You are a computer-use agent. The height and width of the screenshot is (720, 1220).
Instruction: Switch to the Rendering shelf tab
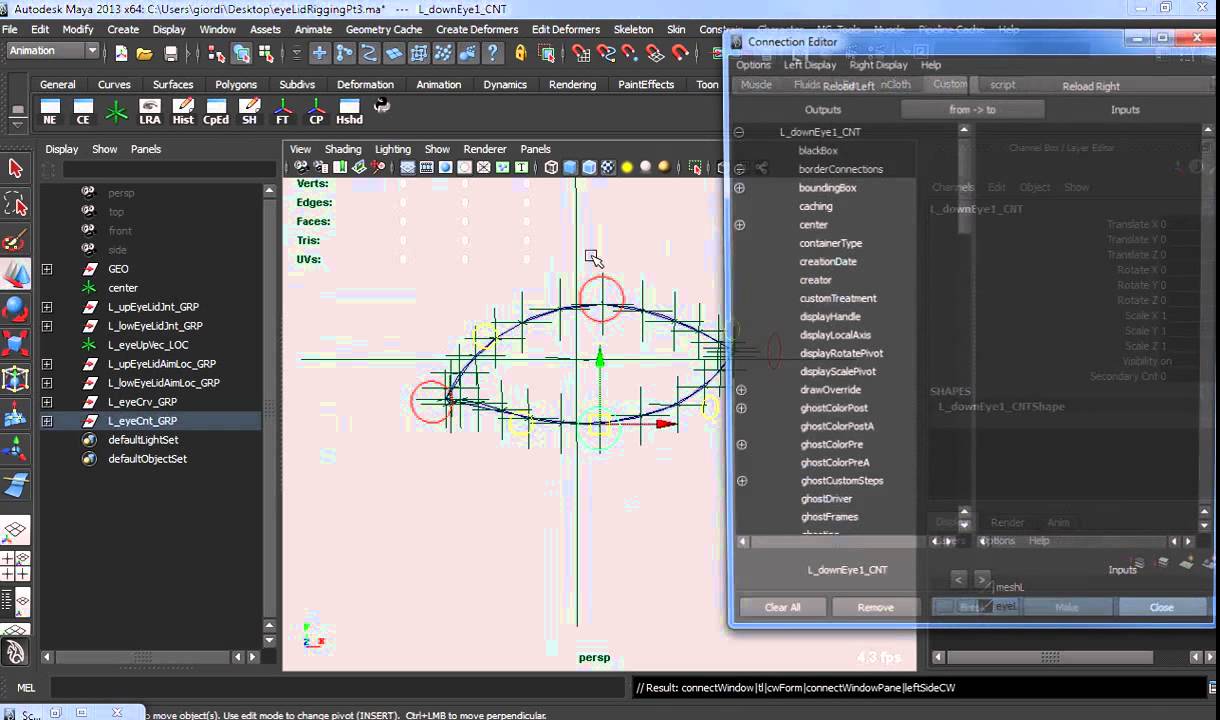pos(572,84)
